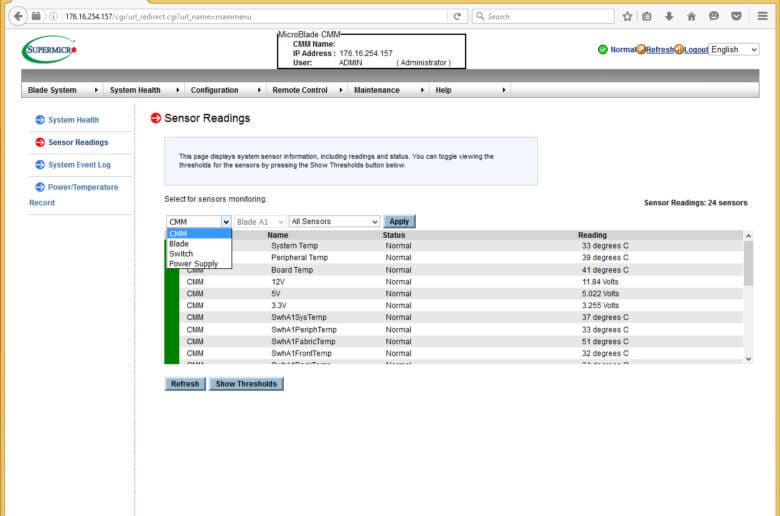Image resolution: width=780 pixels, height=516 pixels.
Task: Click scroll up arrow of sensor table
Action: coord(748,236)
